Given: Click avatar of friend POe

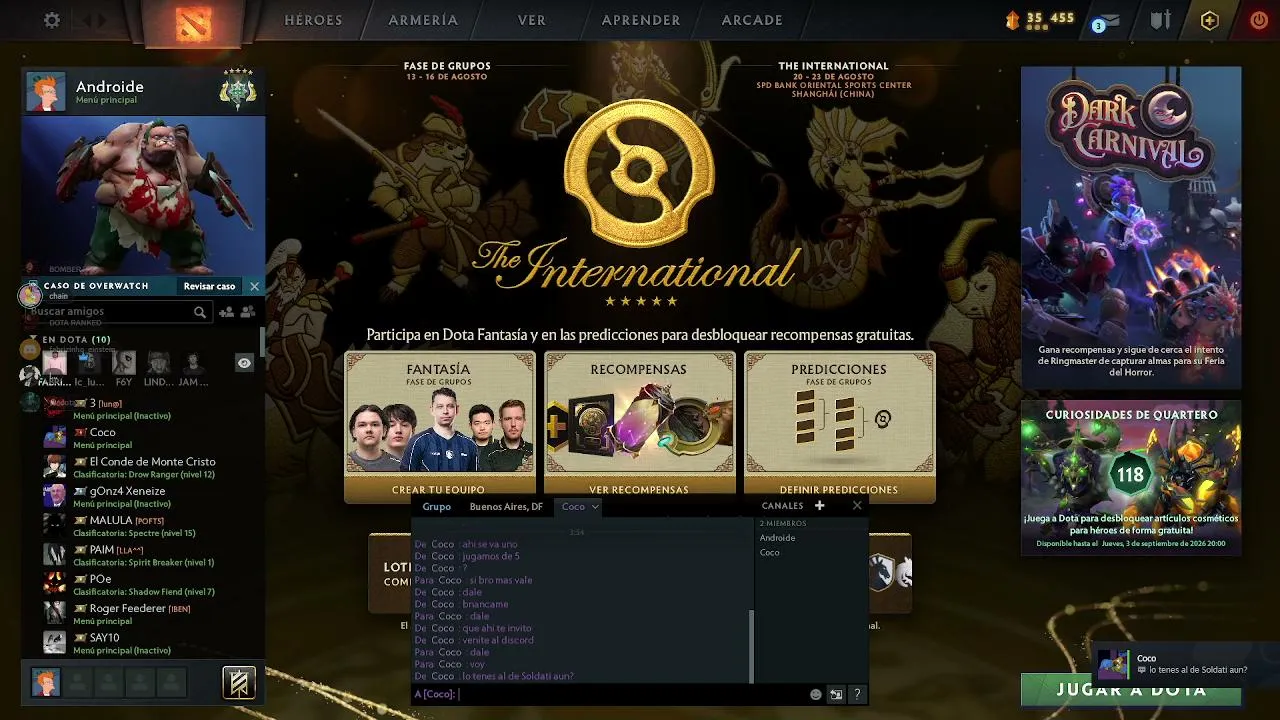Looking at the screenshot, I should tap(55, 585).
